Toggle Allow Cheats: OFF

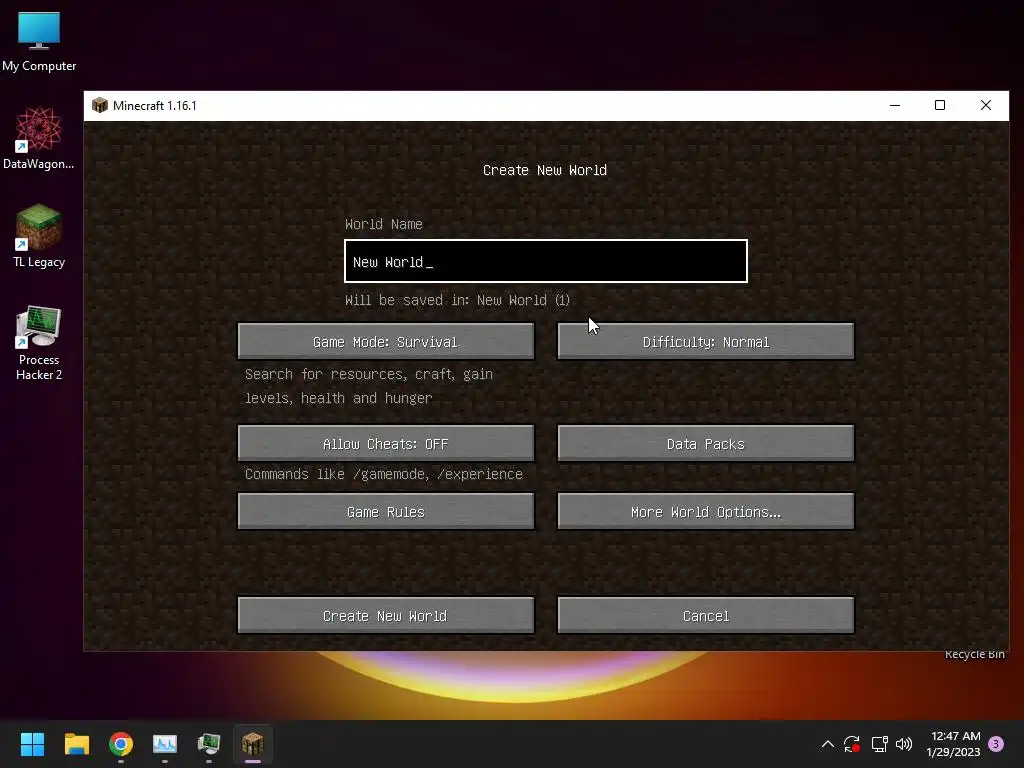(385, 444)
